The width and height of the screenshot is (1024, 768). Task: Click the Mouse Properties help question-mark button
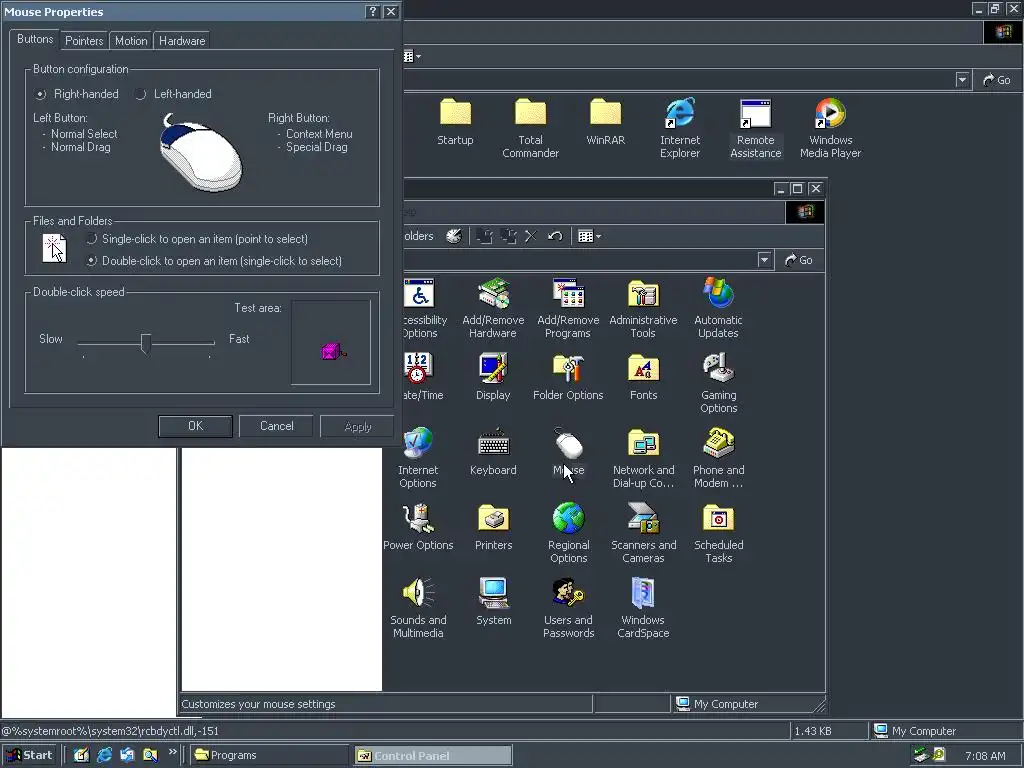[x=372, y=12]
